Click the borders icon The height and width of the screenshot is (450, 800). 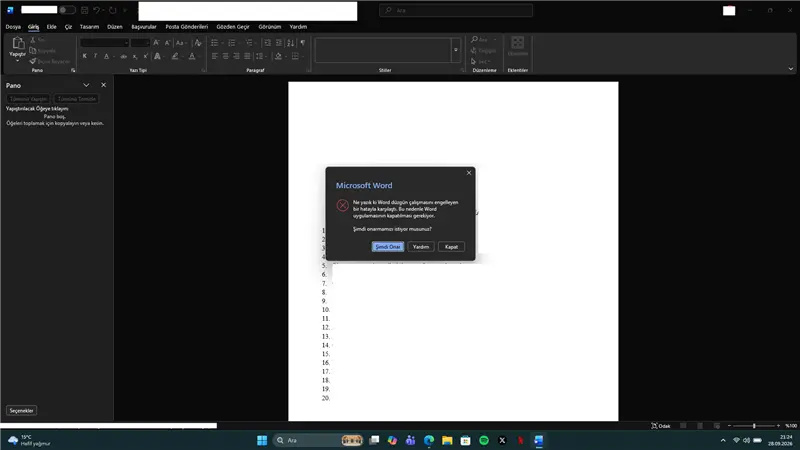295,56
